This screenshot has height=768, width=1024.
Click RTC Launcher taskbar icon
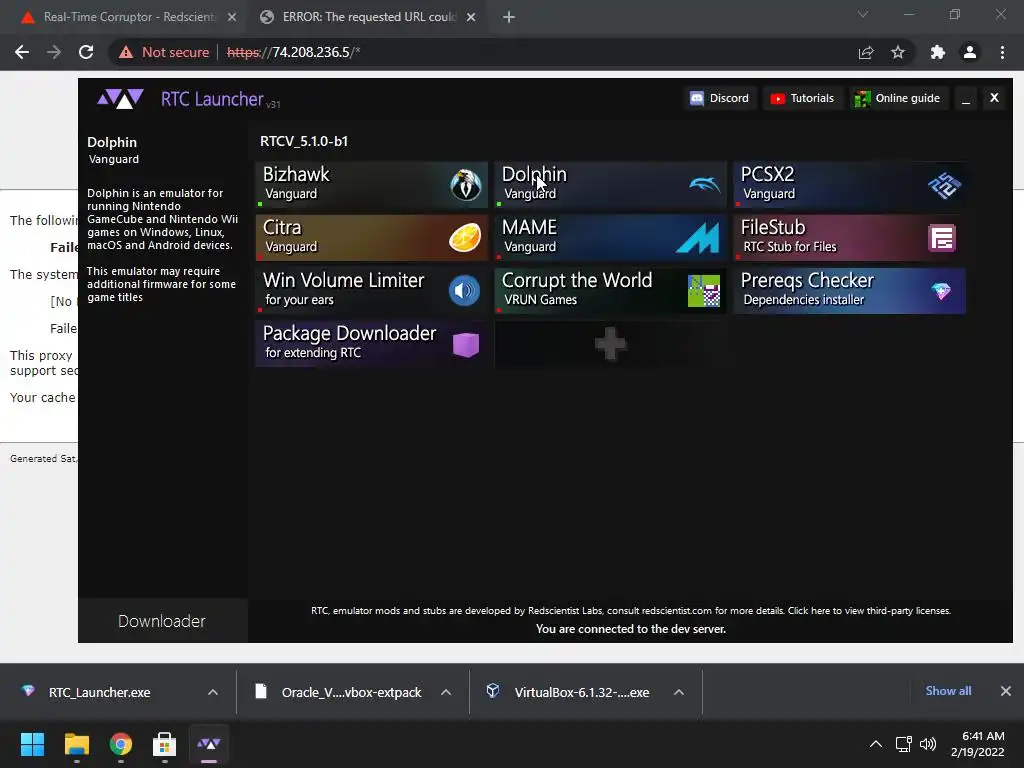(x=209, y=744)
